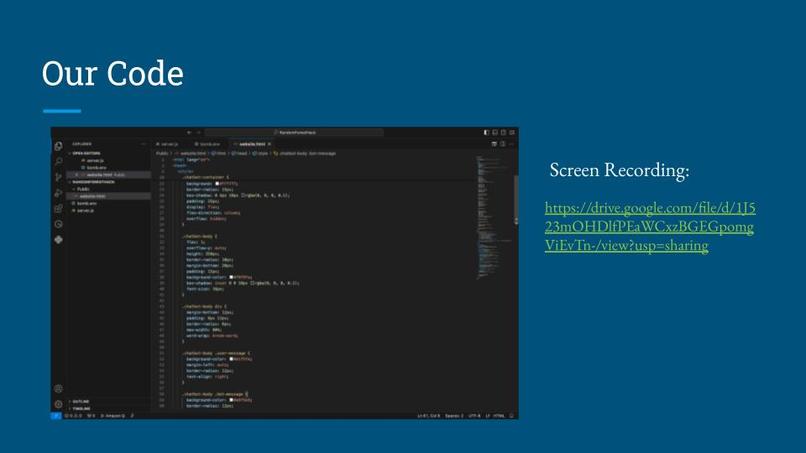Click the command center search box in title bar

(294, 133)
